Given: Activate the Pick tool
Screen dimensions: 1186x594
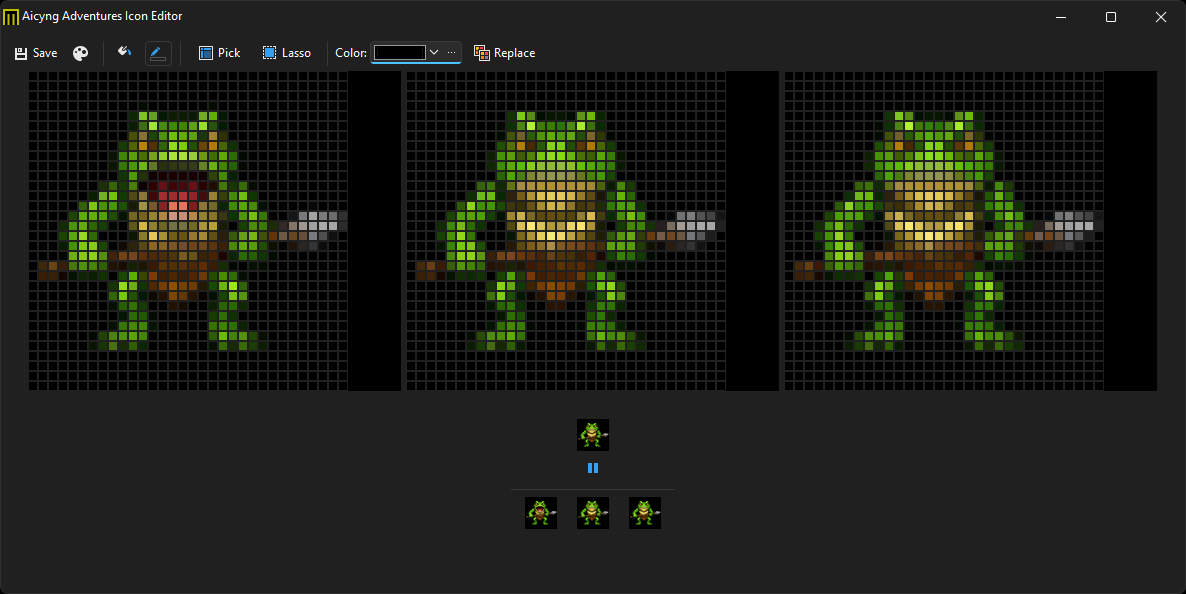Looking at the screenshot, I should click(219, 53).
